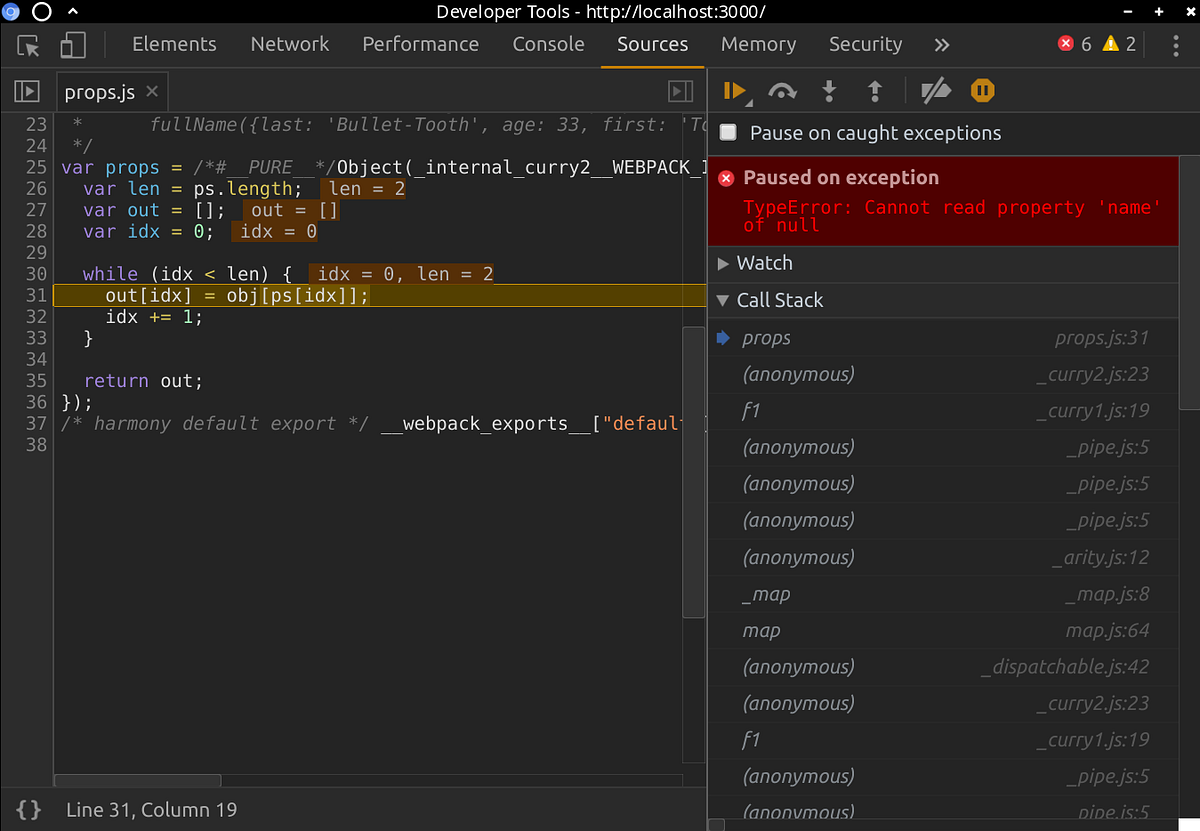Open DevTools customize menu
The image size is (1200, 831).
pos(1175,45)
